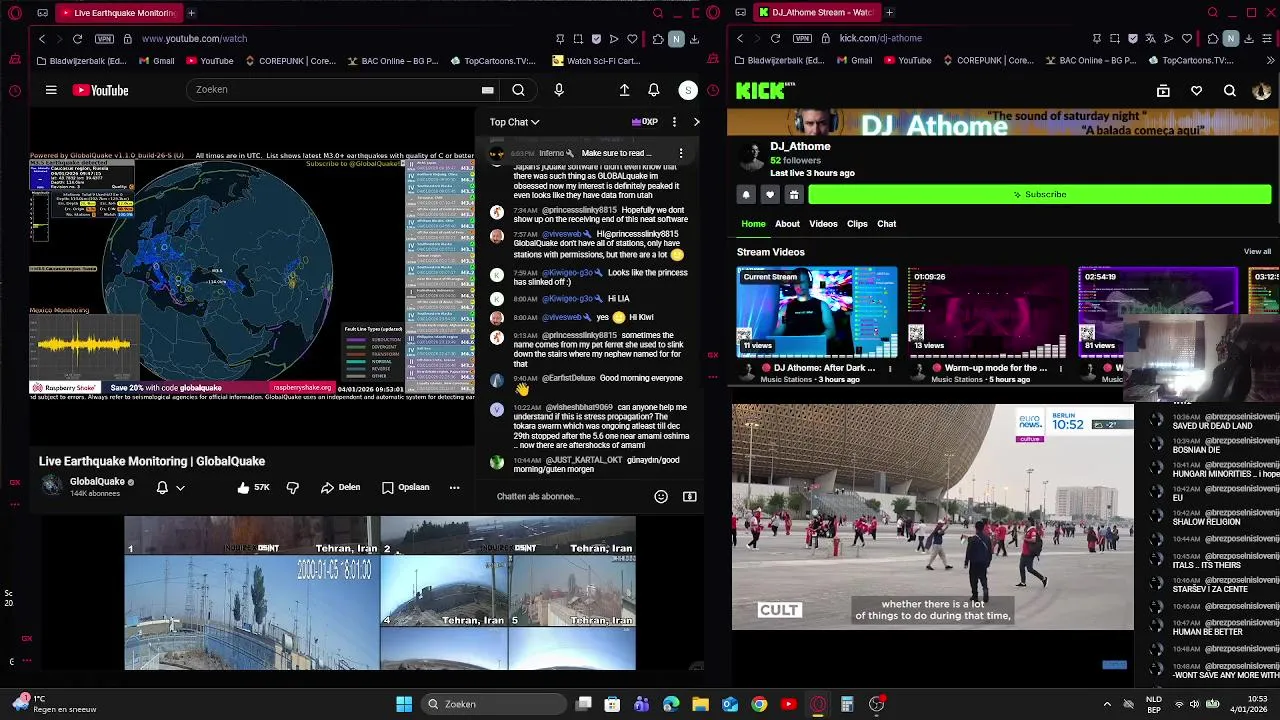The image size is (1280, 720).
Task: Open DJ Athome: After Dark stream thumbnail
Action: [817, 312]
